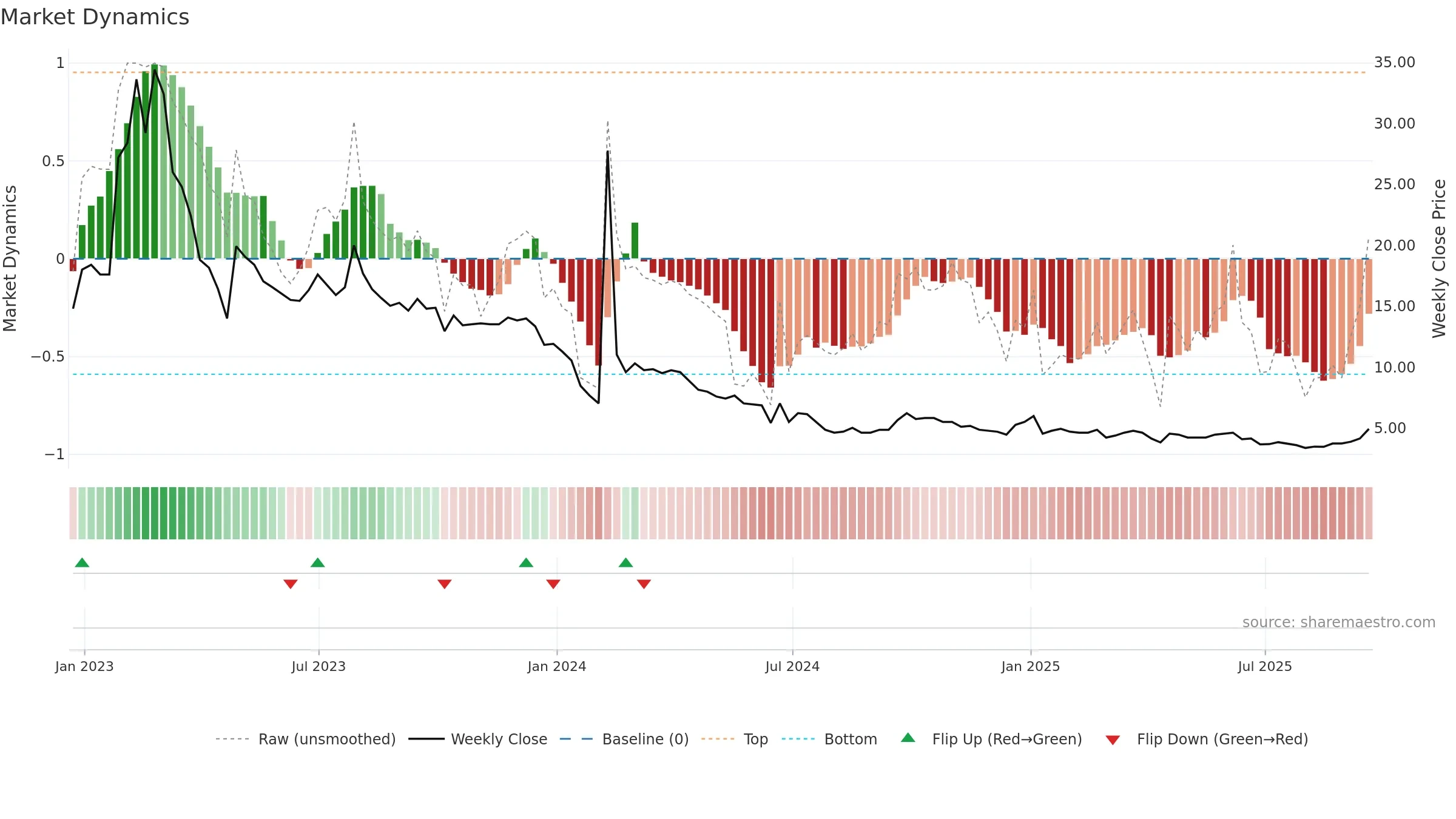Click the Jul 2025 x-axis label
Viewport: 1456px width, 819px height.
(x=1265, y=666)
